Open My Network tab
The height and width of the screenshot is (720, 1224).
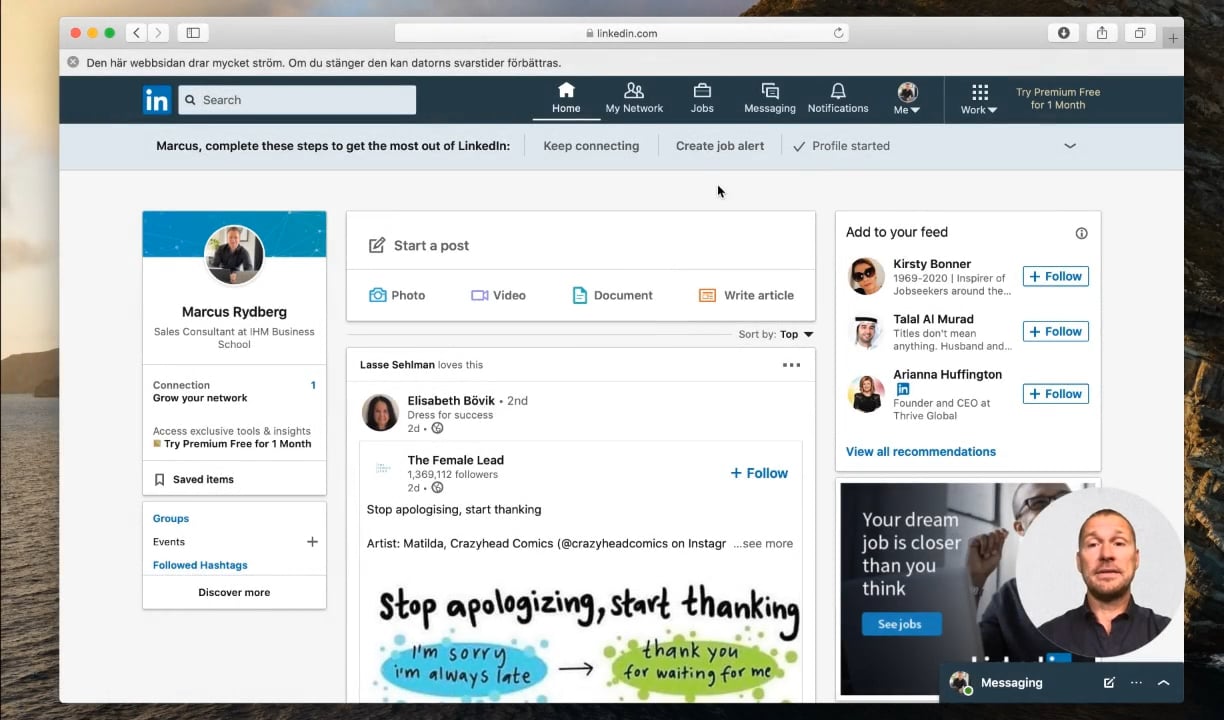point(634,98)
